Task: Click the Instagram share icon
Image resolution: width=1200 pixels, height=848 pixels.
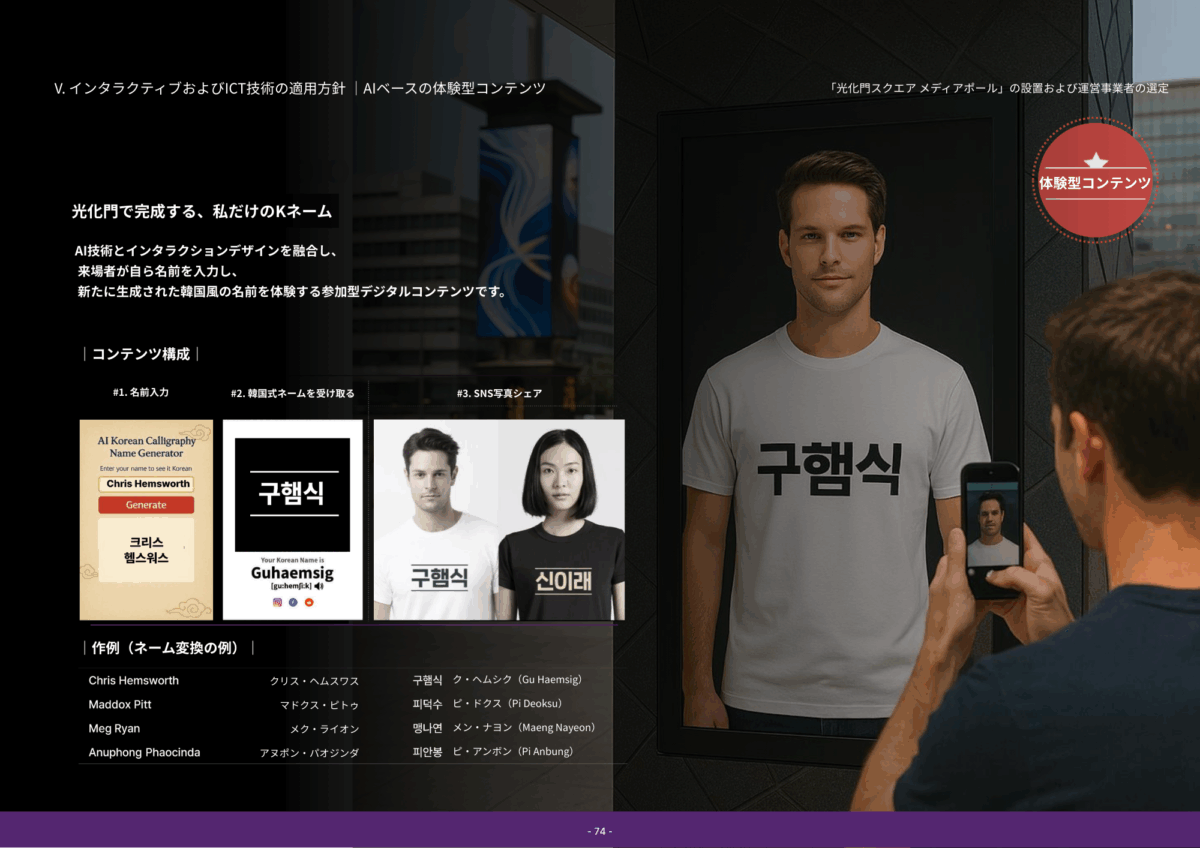Action: (277, 602)
